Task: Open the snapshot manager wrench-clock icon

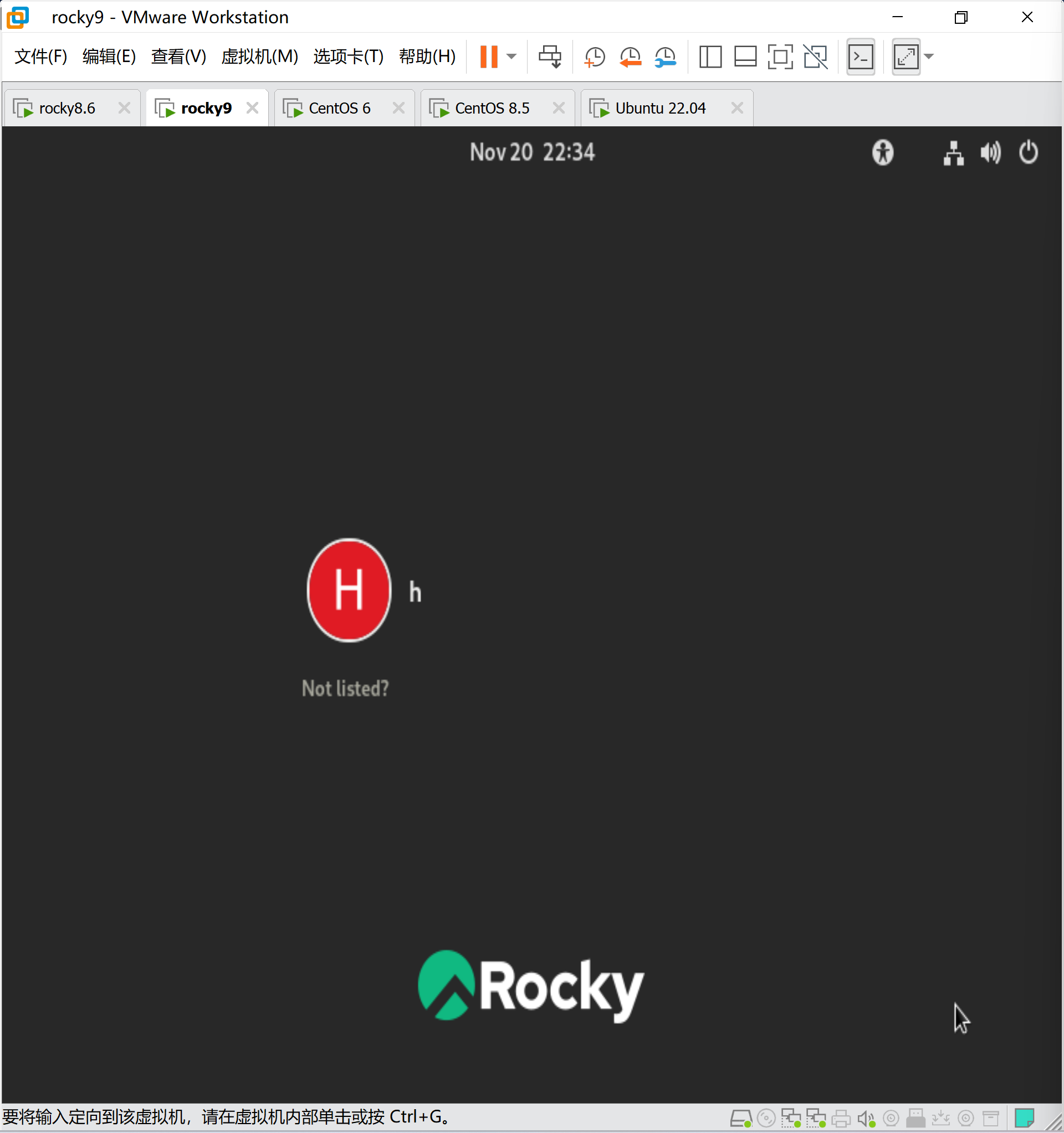Action: click(665, 57)
